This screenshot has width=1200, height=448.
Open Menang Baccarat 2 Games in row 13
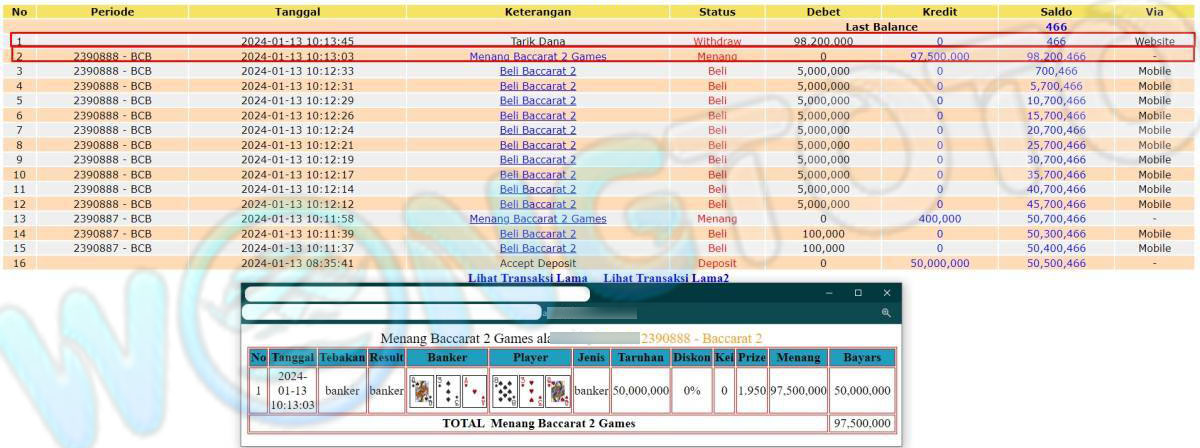[x=538, y=219]
